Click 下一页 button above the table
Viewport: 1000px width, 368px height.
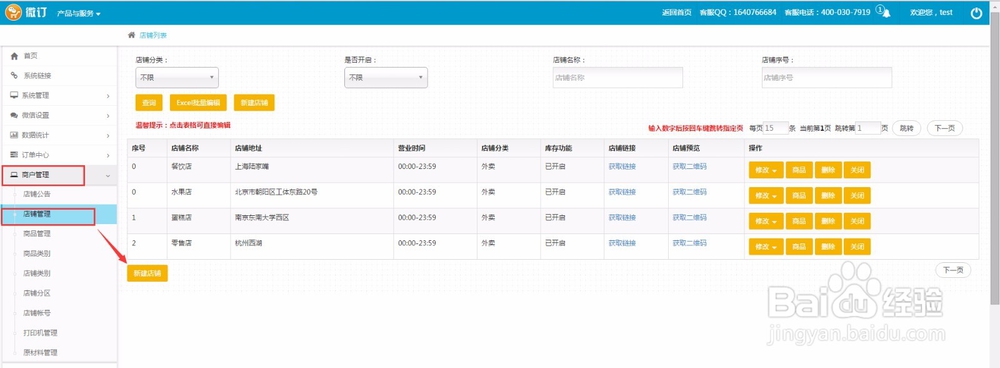tap(945, 128)
